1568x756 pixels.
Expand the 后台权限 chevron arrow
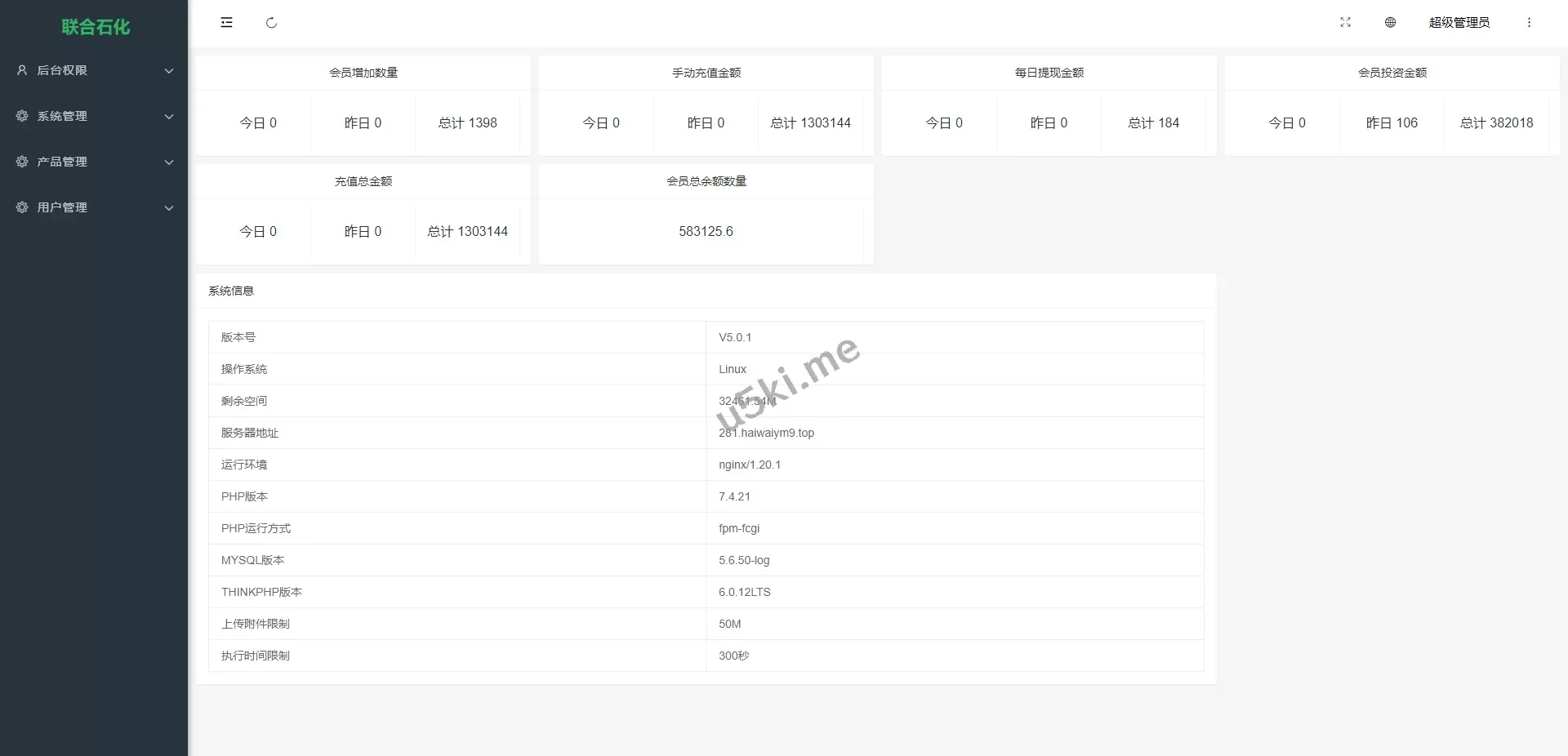[x=169, y=71]
